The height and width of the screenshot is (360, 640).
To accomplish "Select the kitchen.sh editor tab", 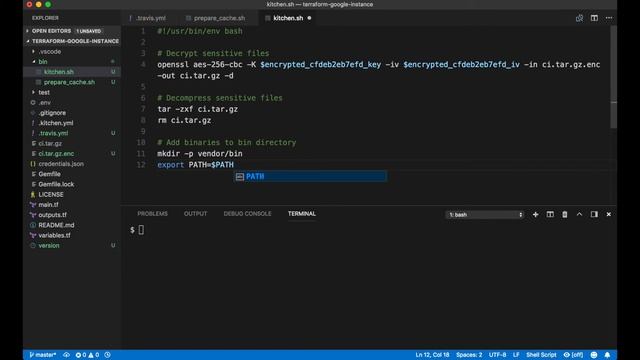I will (288, 18).
